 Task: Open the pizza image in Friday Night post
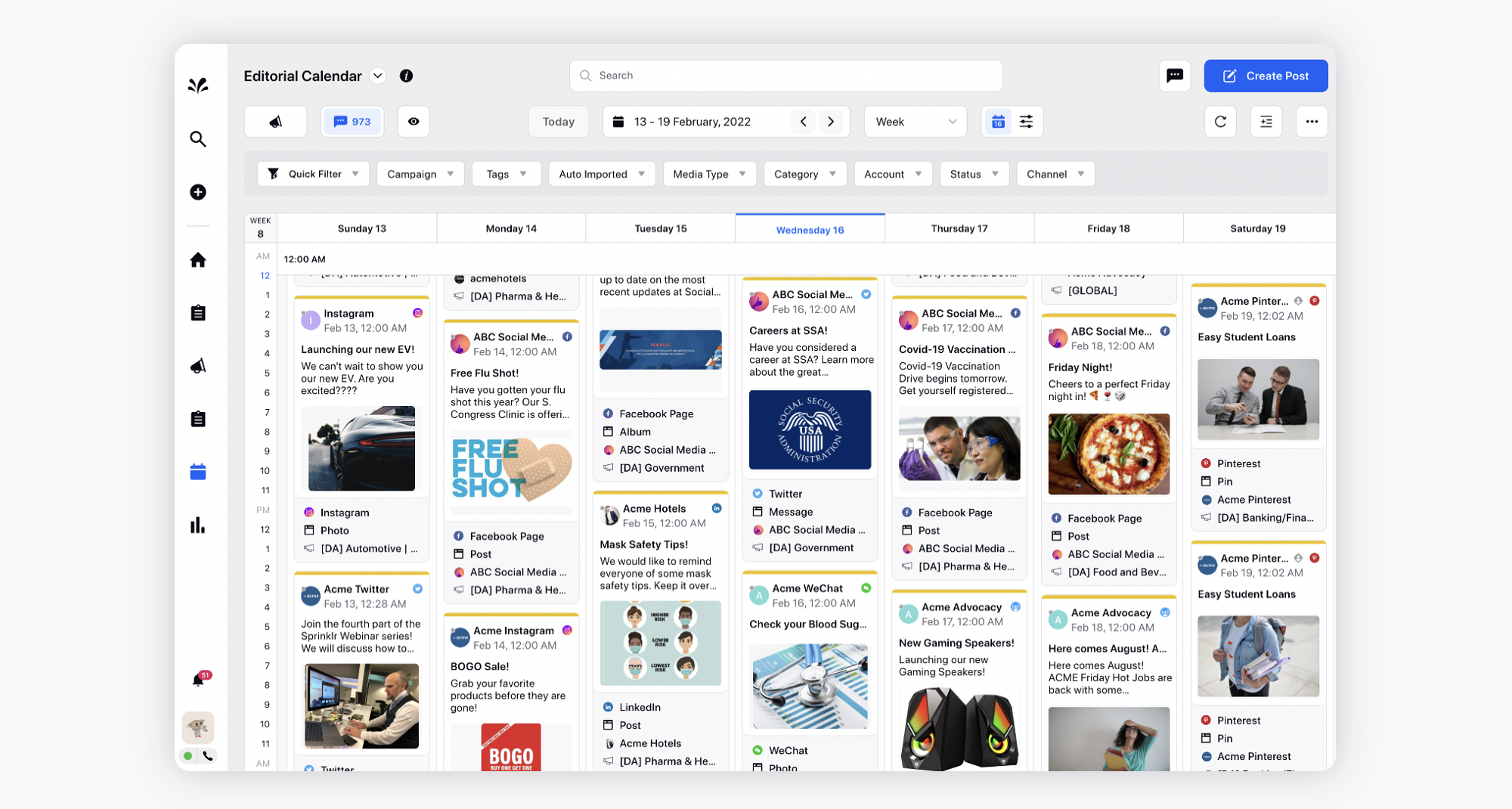(1108, 454)
